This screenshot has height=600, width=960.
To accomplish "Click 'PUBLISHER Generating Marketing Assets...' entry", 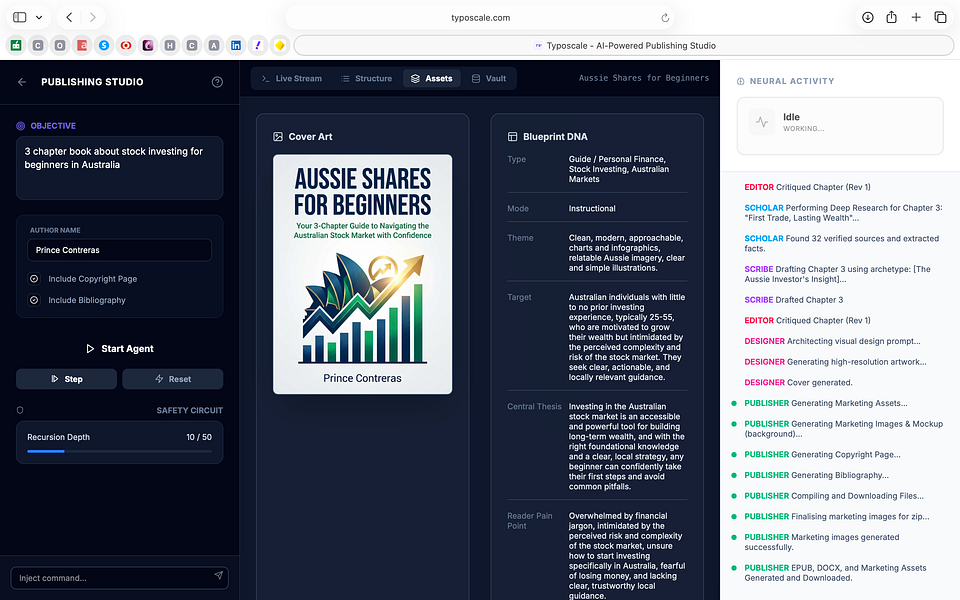I will pos(825,403).
